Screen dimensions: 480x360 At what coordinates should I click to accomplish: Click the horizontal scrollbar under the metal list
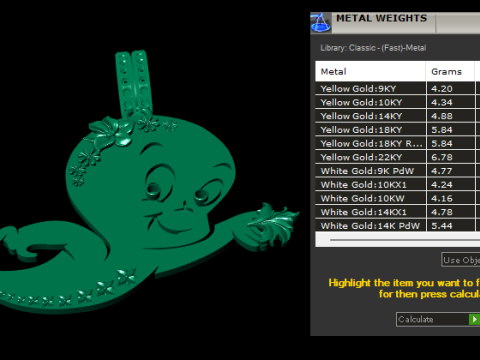(x=398, y=239)
